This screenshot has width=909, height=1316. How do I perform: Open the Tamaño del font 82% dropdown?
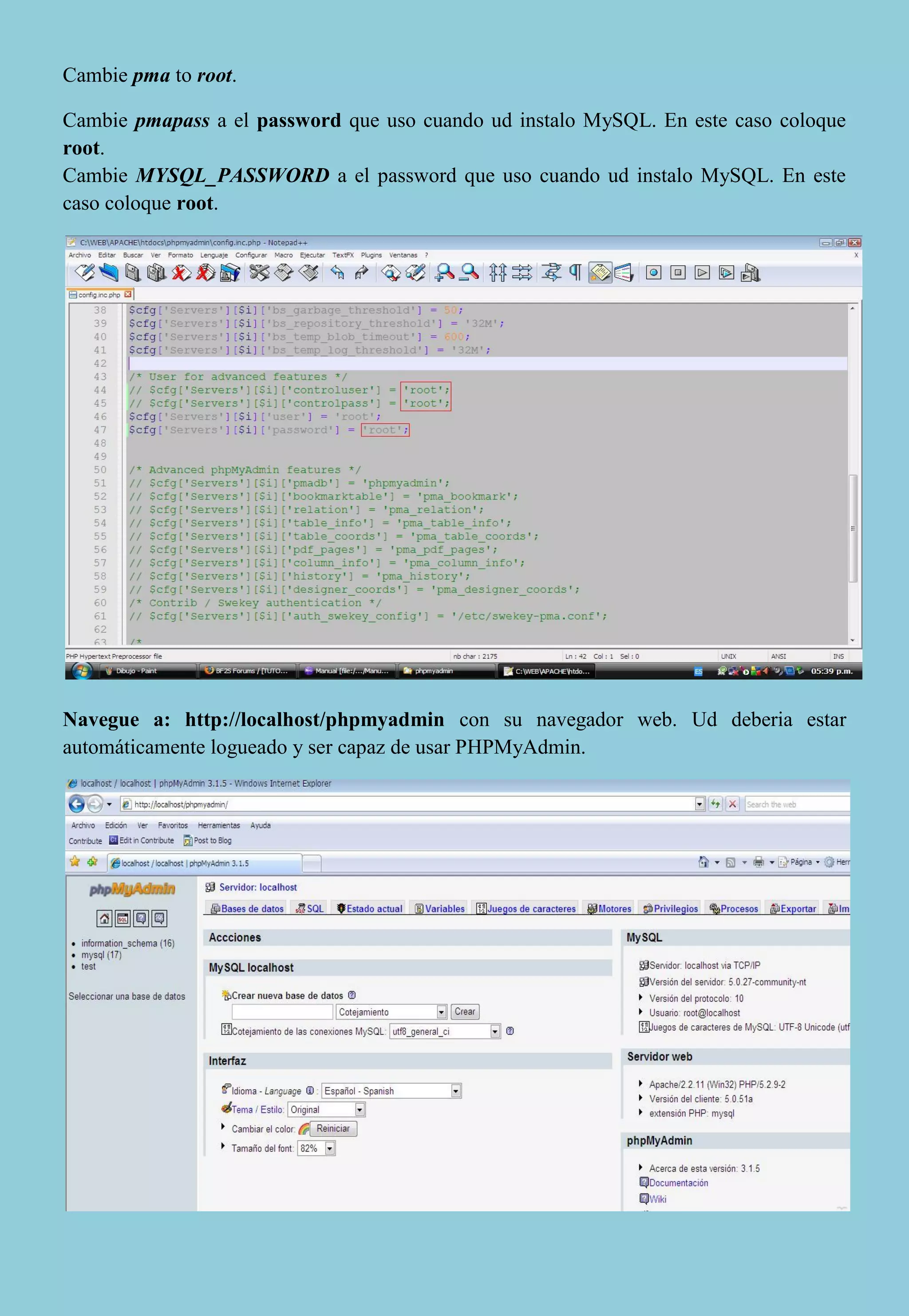tap(316, 1148)
